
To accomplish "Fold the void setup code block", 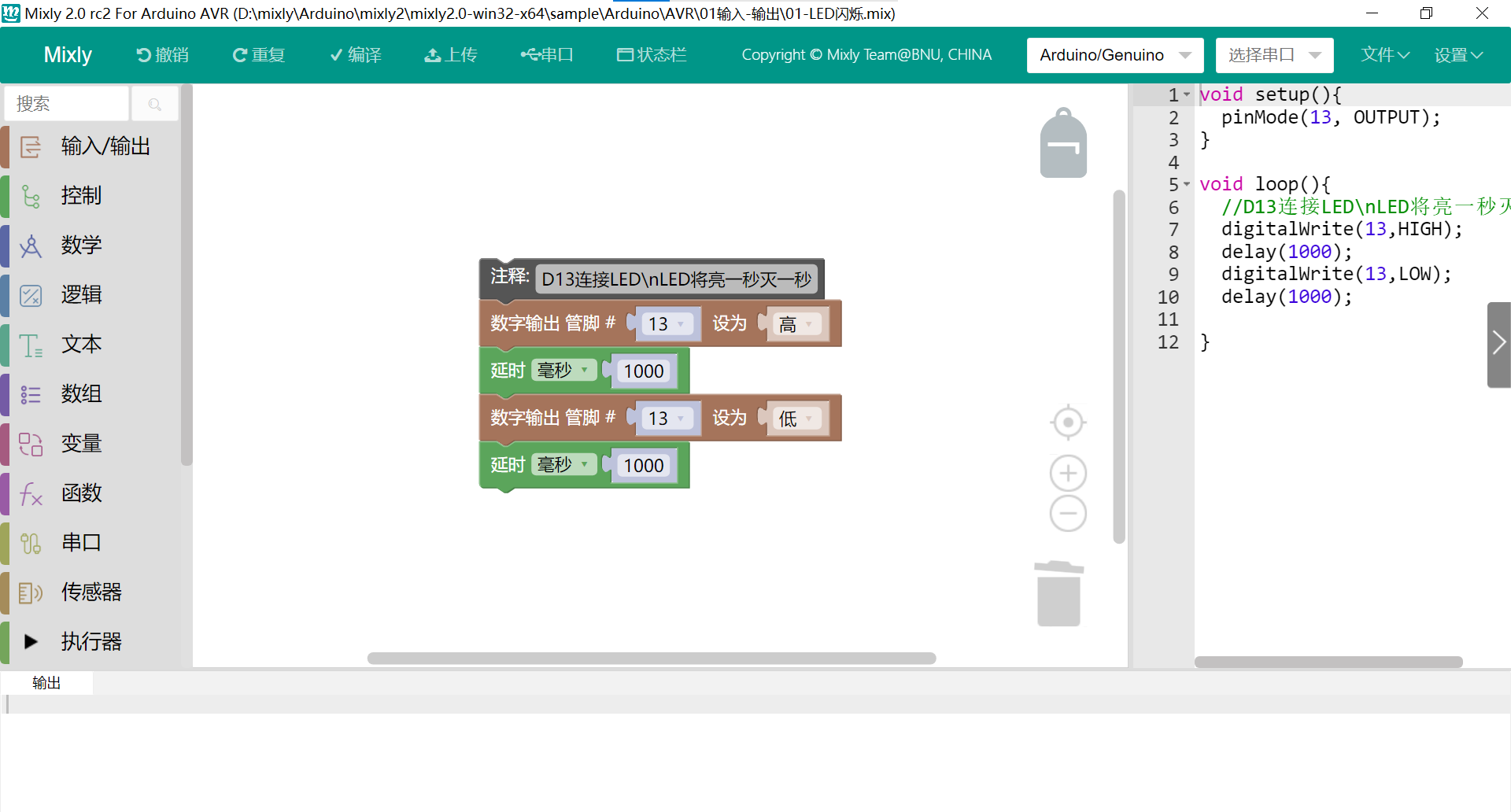I will tap(1187, 94).
